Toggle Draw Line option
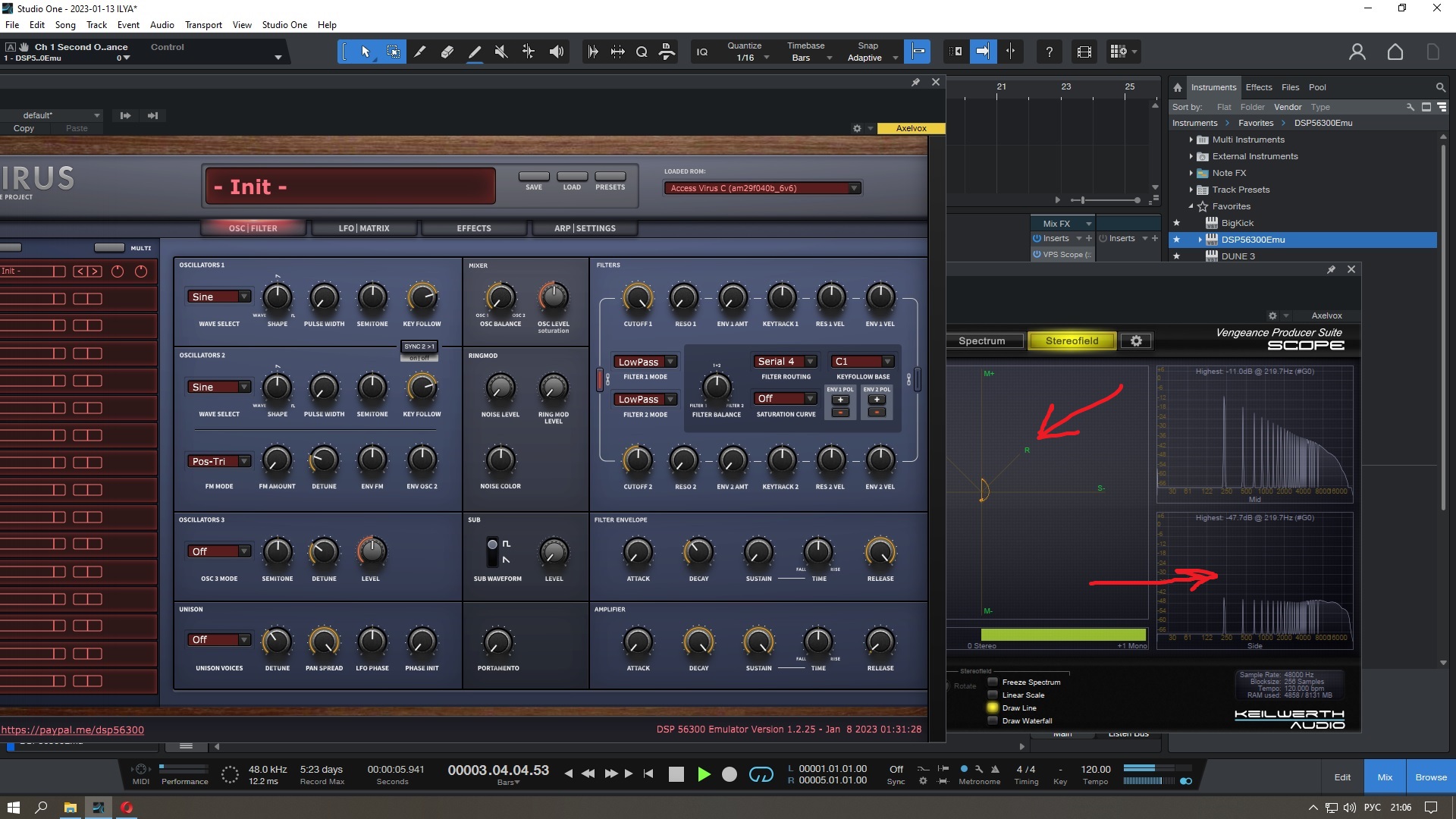Image resolution: width=1456 pixels, height=819 pixels. click(x=993, y=708)
